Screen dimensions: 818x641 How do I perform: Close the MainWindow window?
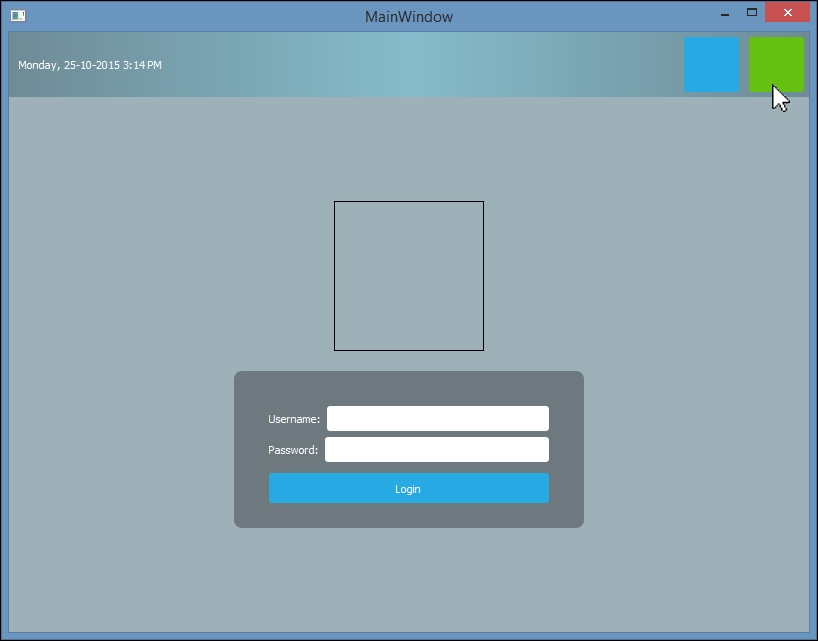coord(788,13)
